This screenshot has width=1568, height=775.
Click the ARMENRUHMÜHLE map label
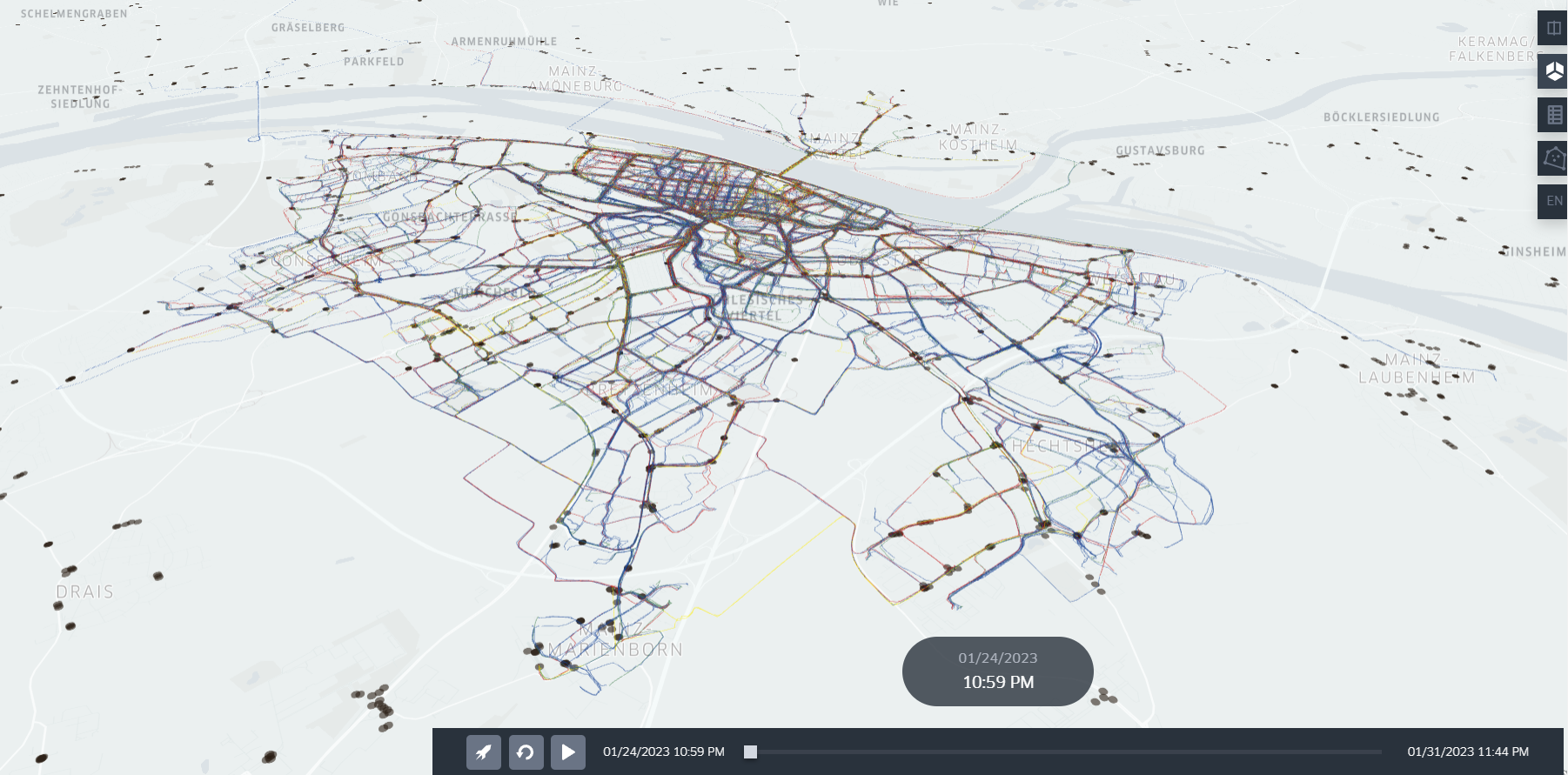504,42
